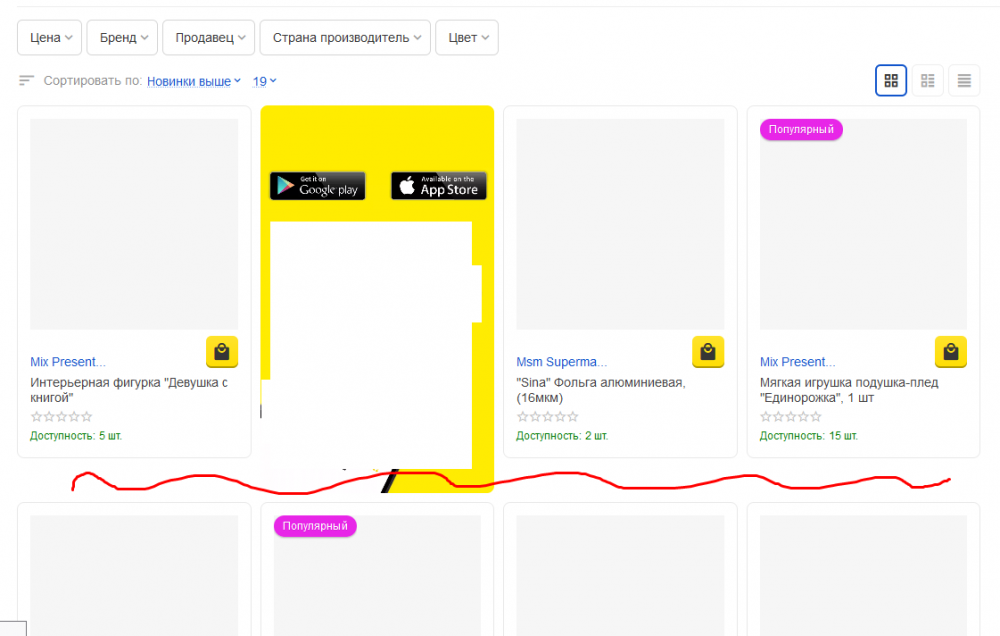The width and height of the screenshot is (1000, 636).
Task: Switch to detailed list view icon
Action: pyautogui.click(x=927, y=81)
